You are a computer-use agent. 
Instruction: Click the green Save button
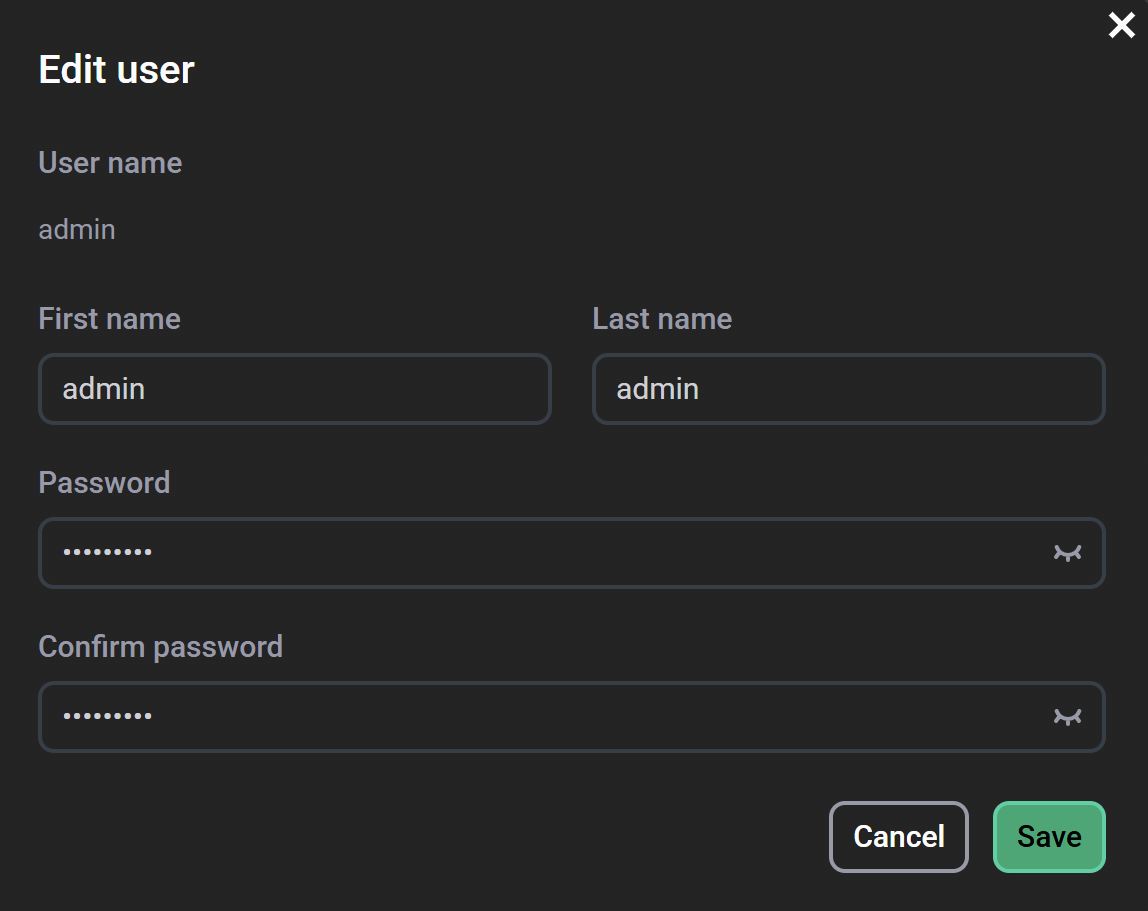pos(1048,836)
